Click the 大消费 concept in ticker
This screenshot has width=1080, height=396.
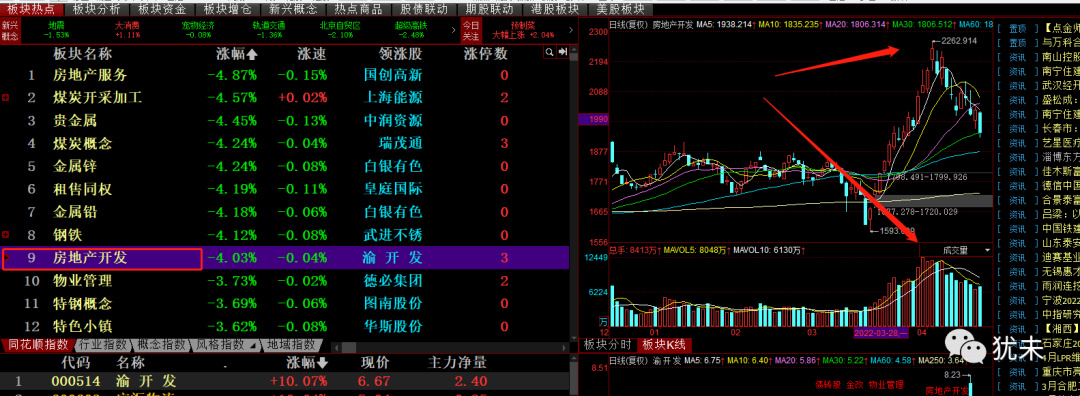[127, 30]
